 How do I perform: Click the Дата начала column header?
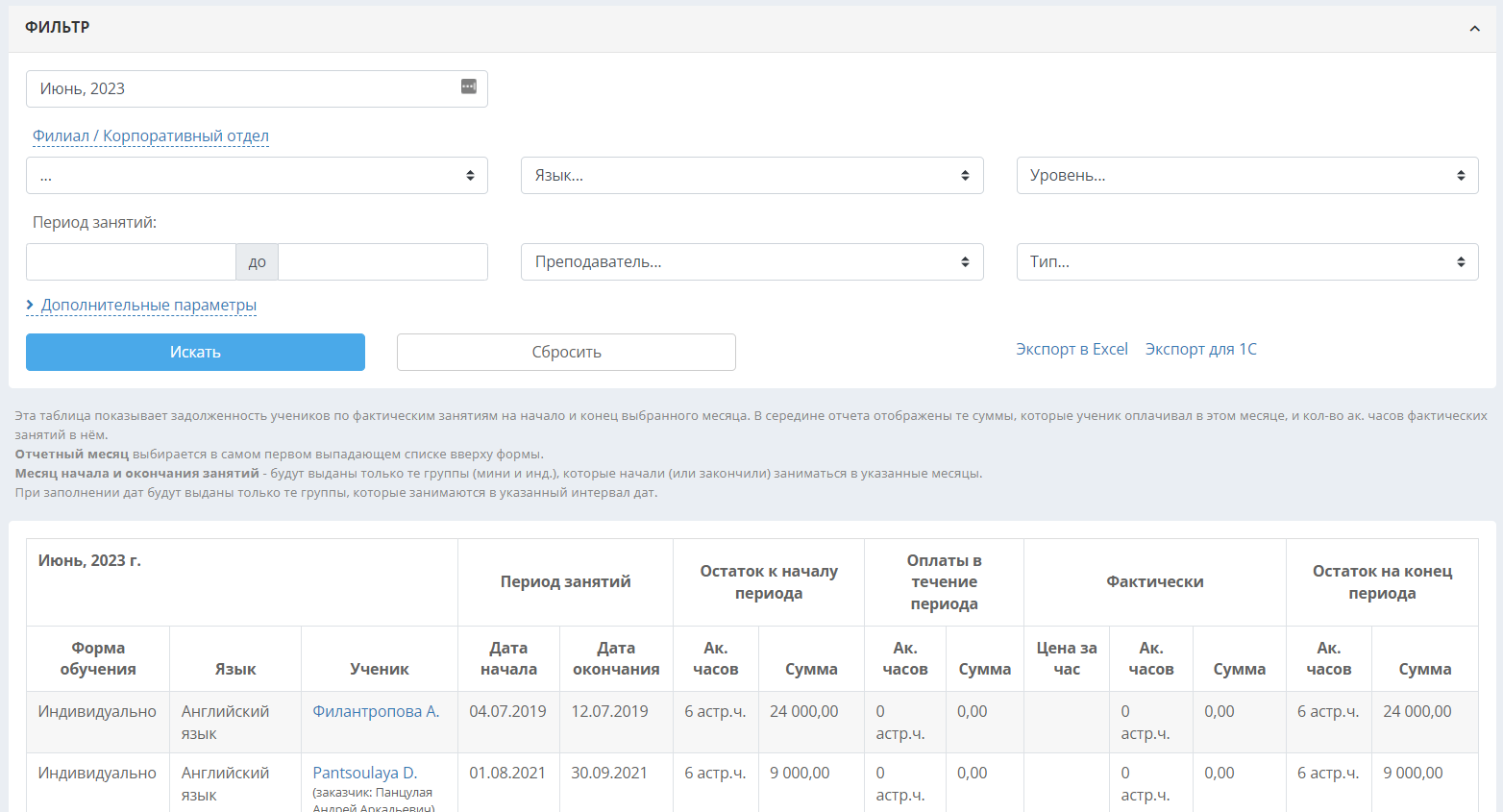pyautogui.click(x=508, y=658)
